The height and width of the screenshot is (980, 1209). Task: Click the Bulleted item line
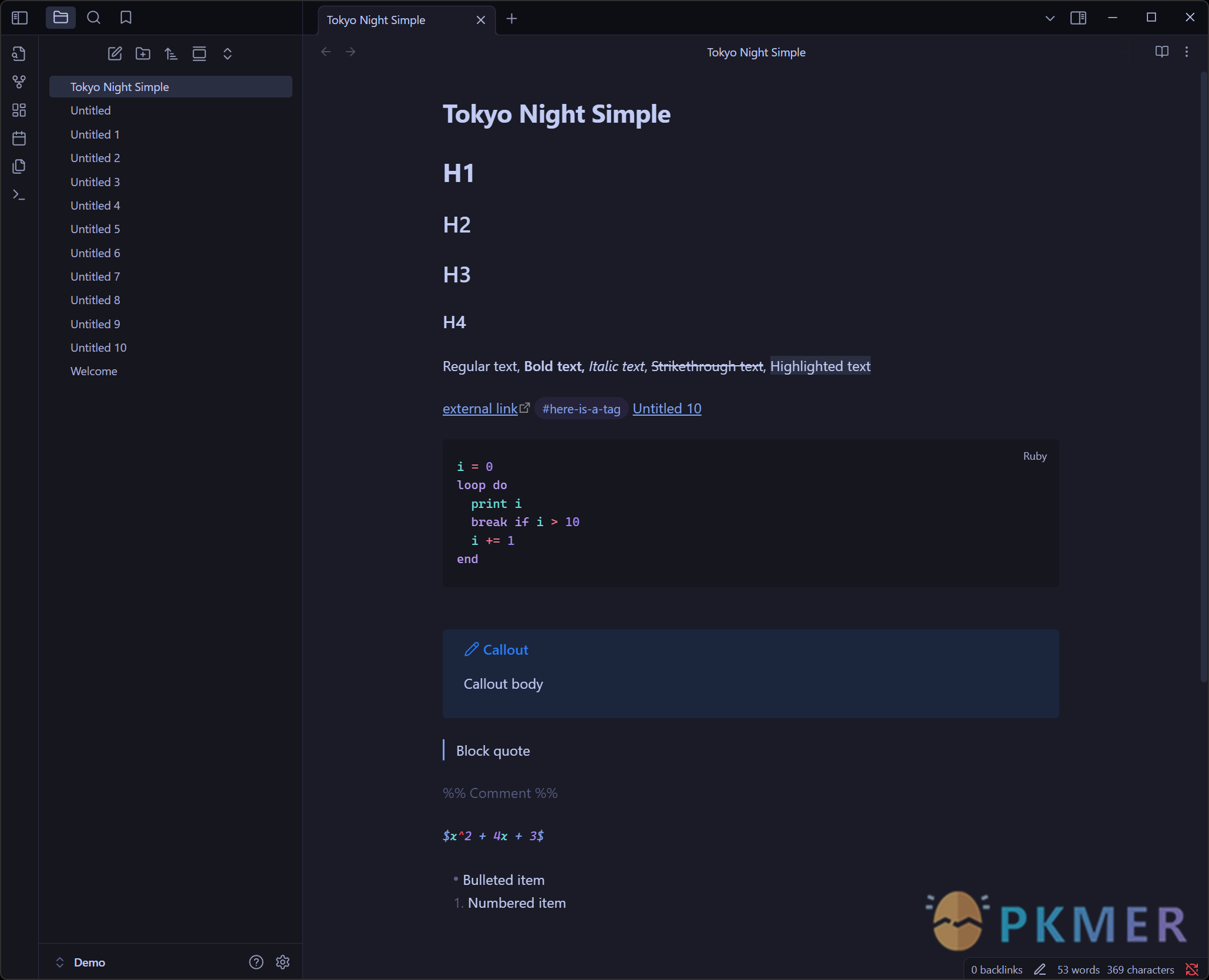point(503,880)
